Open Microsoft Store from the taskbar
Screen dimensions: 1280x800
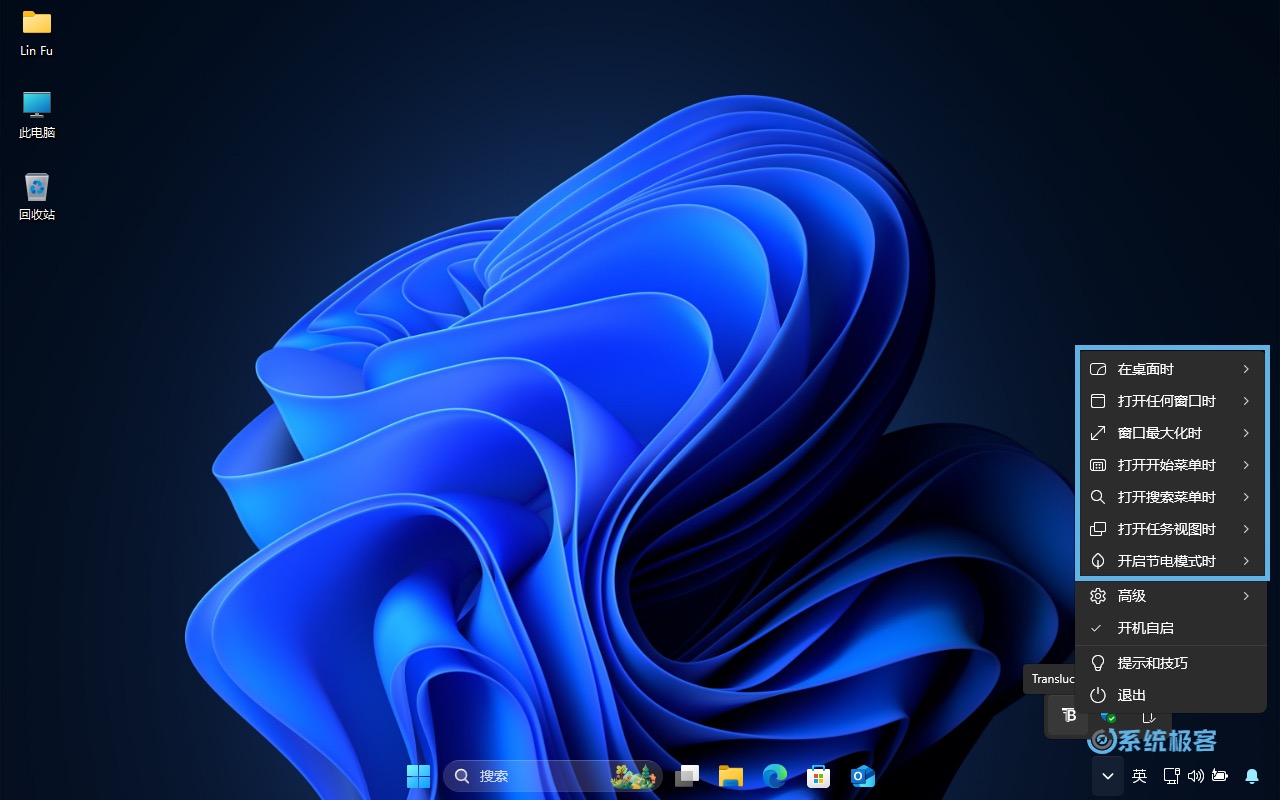pos(818,776)
